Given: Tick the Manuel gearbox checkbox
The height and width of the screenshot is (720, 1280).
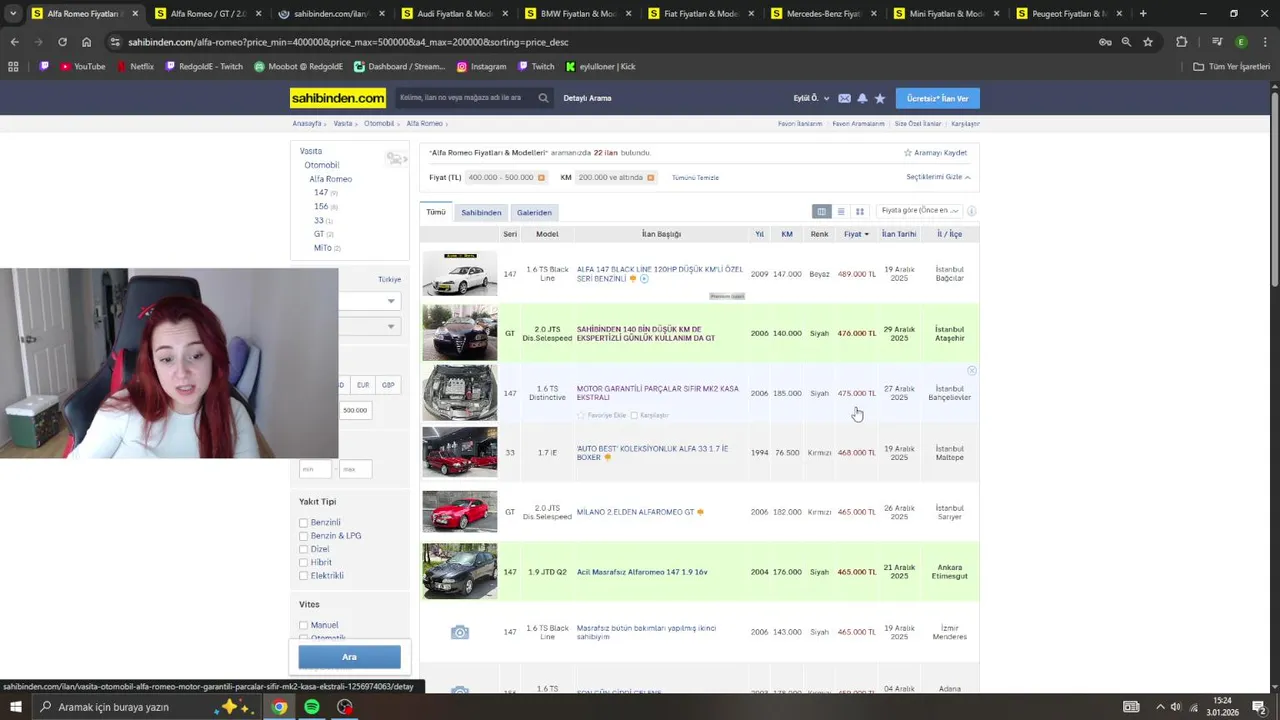Looking at the screenshot, I should point(303,625).
